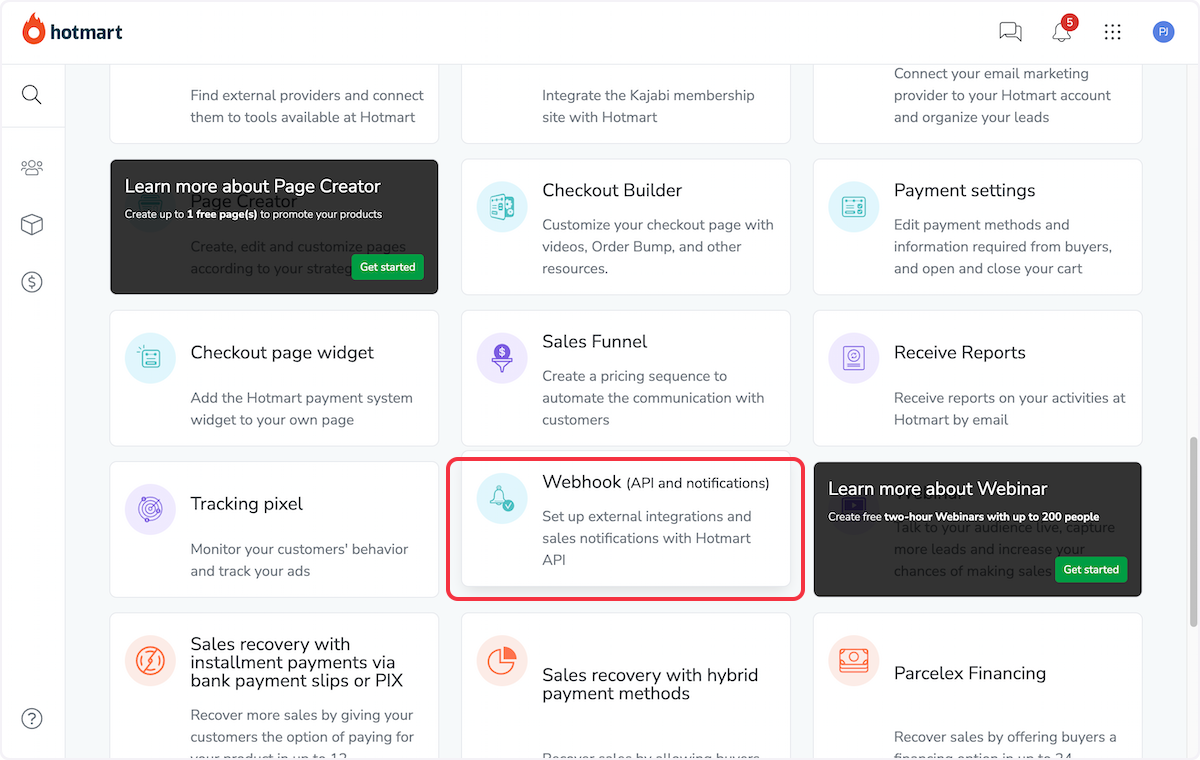Click the Hotmart flame logo

[34, 30]
